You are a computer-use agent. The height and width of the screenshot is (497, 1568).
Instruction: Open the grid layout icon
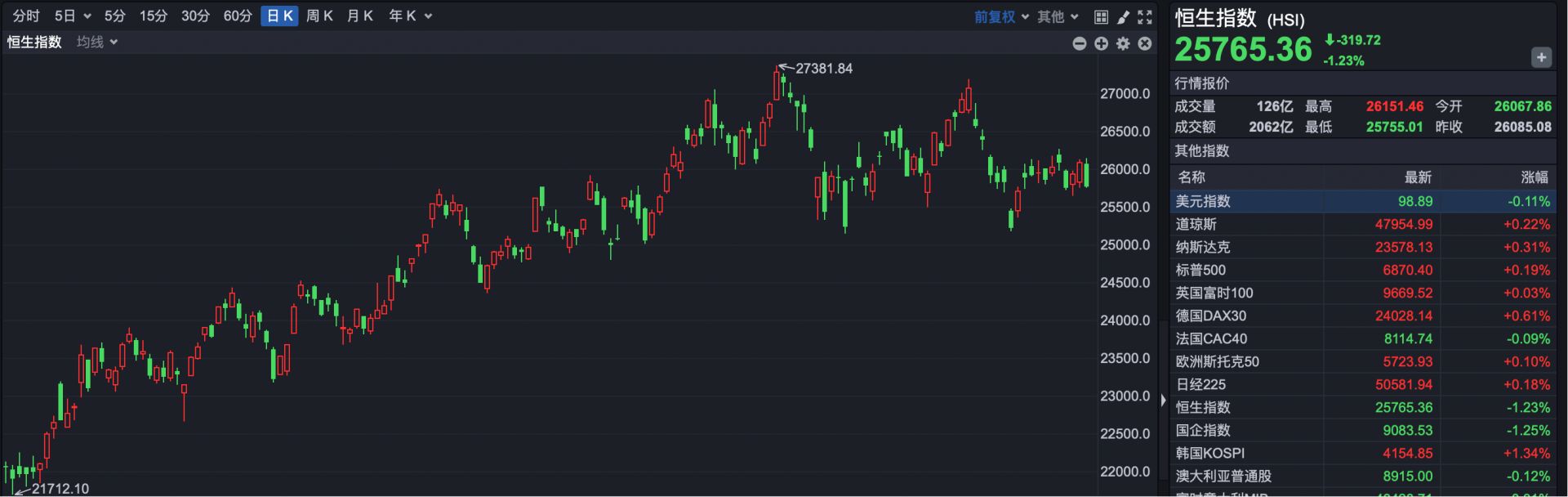tap(1101, 16)
